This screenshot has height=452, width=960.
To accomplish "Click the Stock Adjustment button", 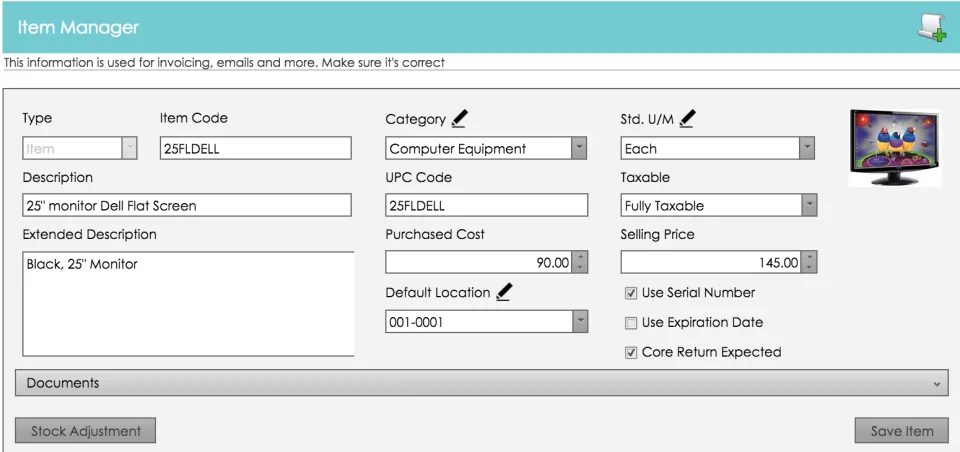I will pos(85,431).
